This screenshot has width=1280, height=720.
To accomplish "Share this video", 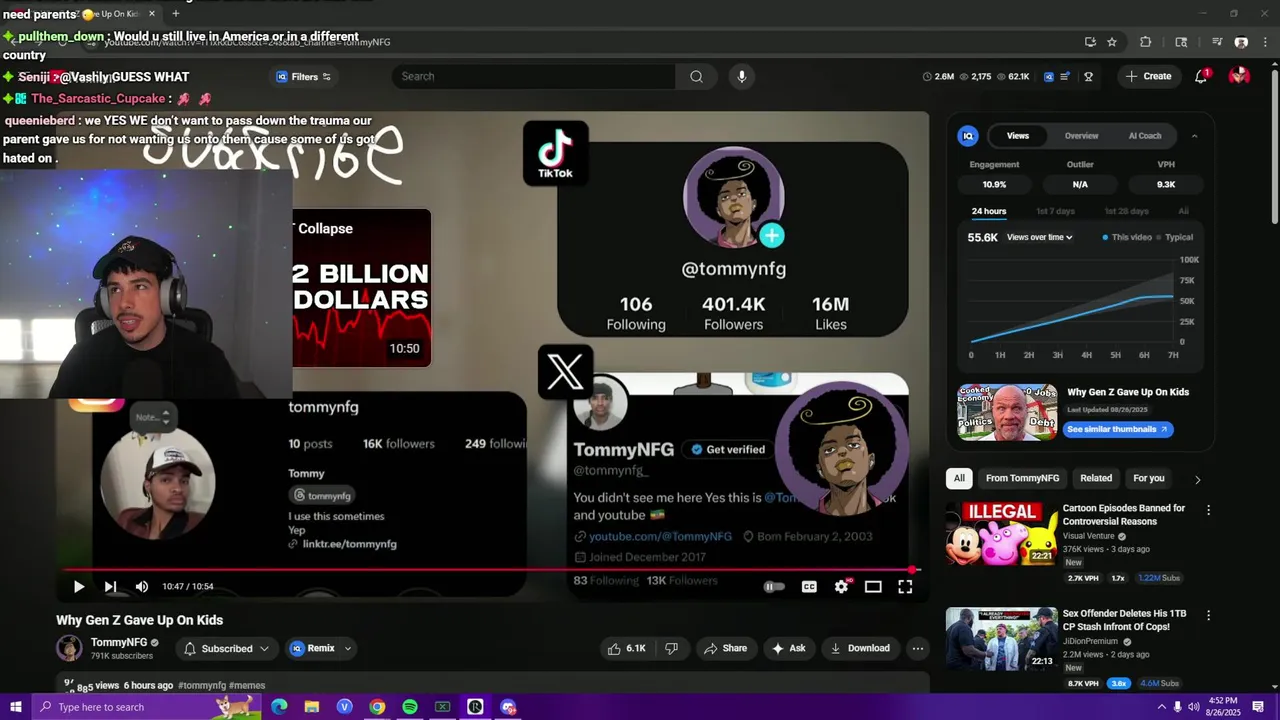I will [726, 648].
